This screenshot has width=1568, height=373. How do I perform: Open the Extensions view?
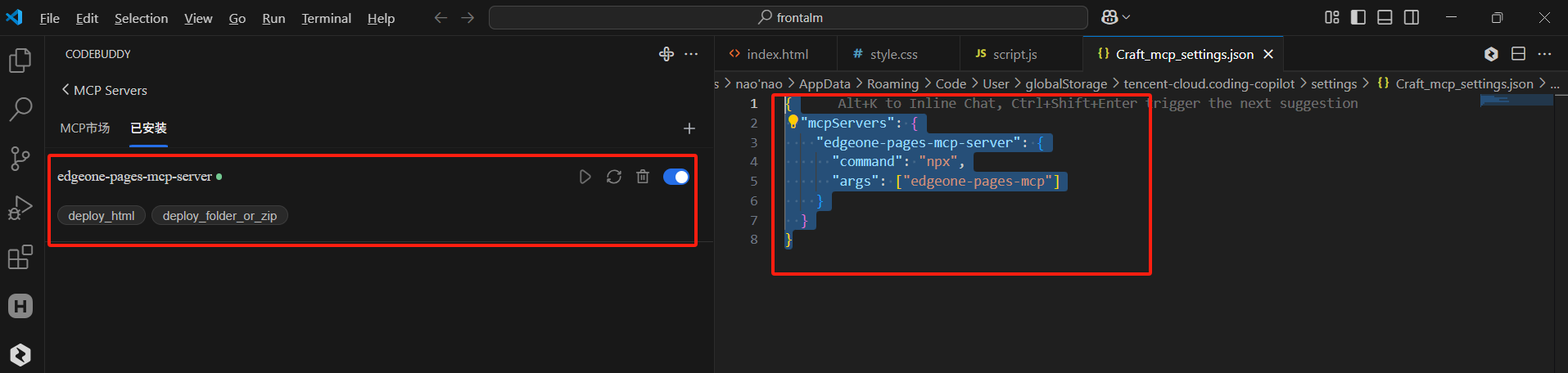pyautogui.click(x=20, y=257)
